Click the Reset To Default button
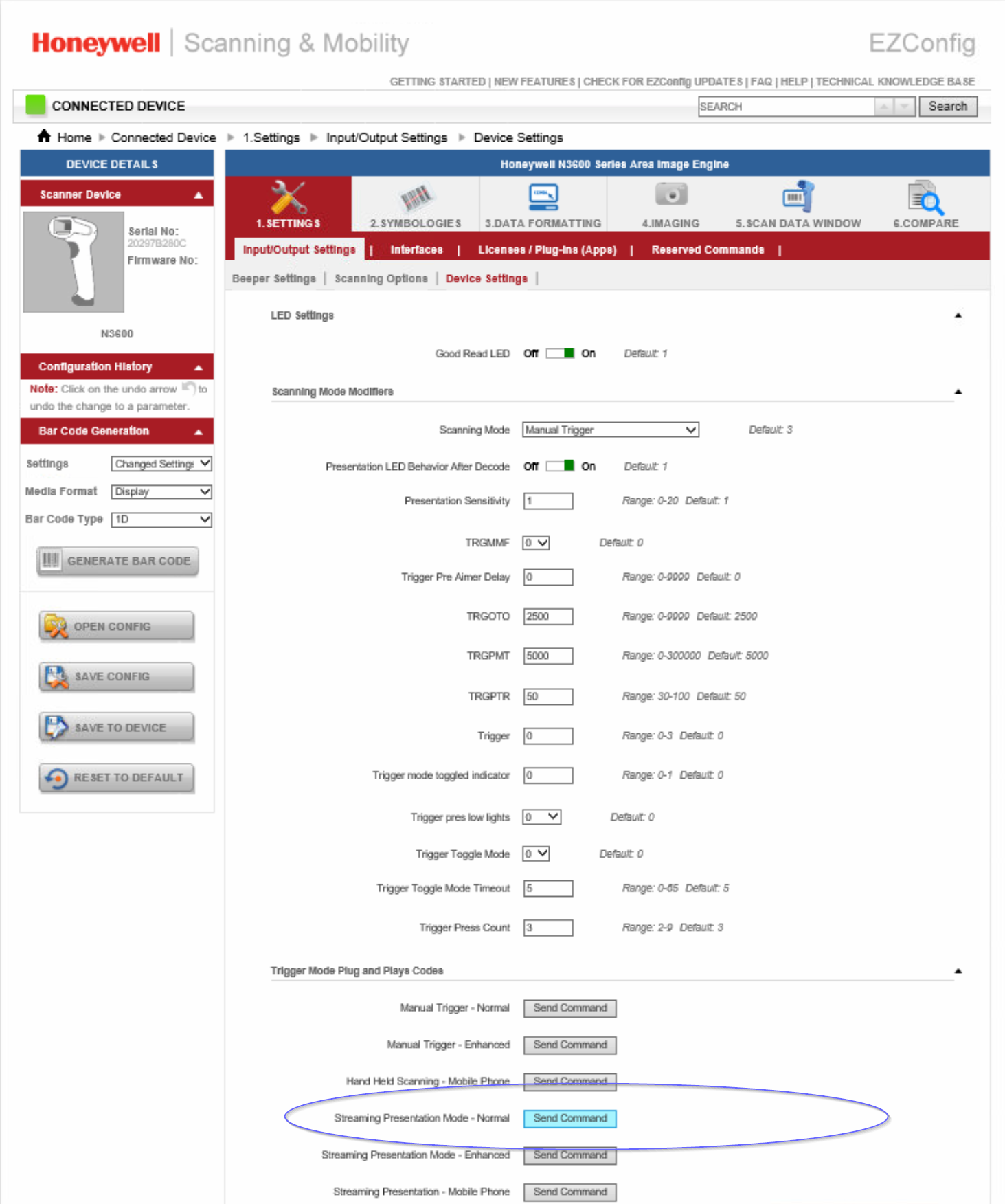The image size is (1005, 1204). pos(116,778)
